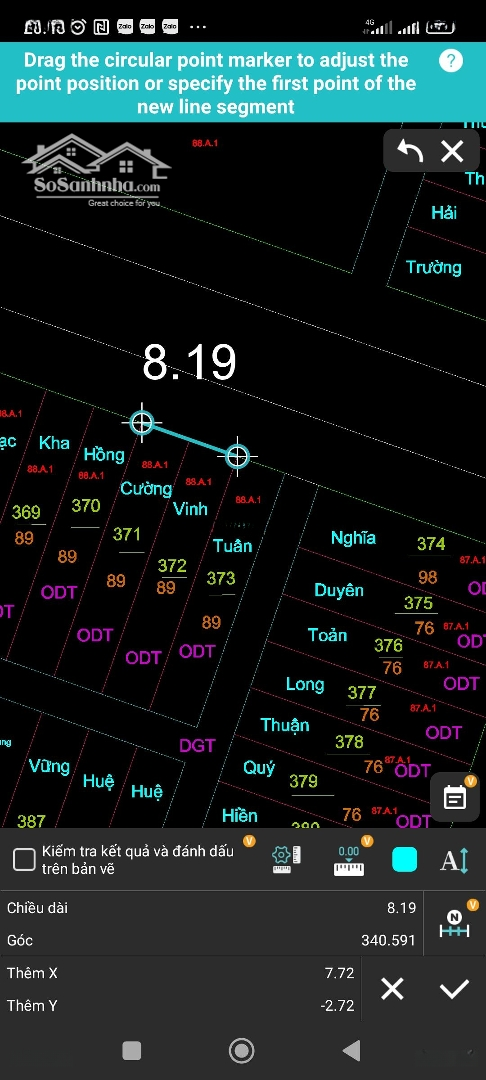Close the measurement toolbar with the X beside undo
Screen dimensions: 486x1080
(x=452, y=151)
